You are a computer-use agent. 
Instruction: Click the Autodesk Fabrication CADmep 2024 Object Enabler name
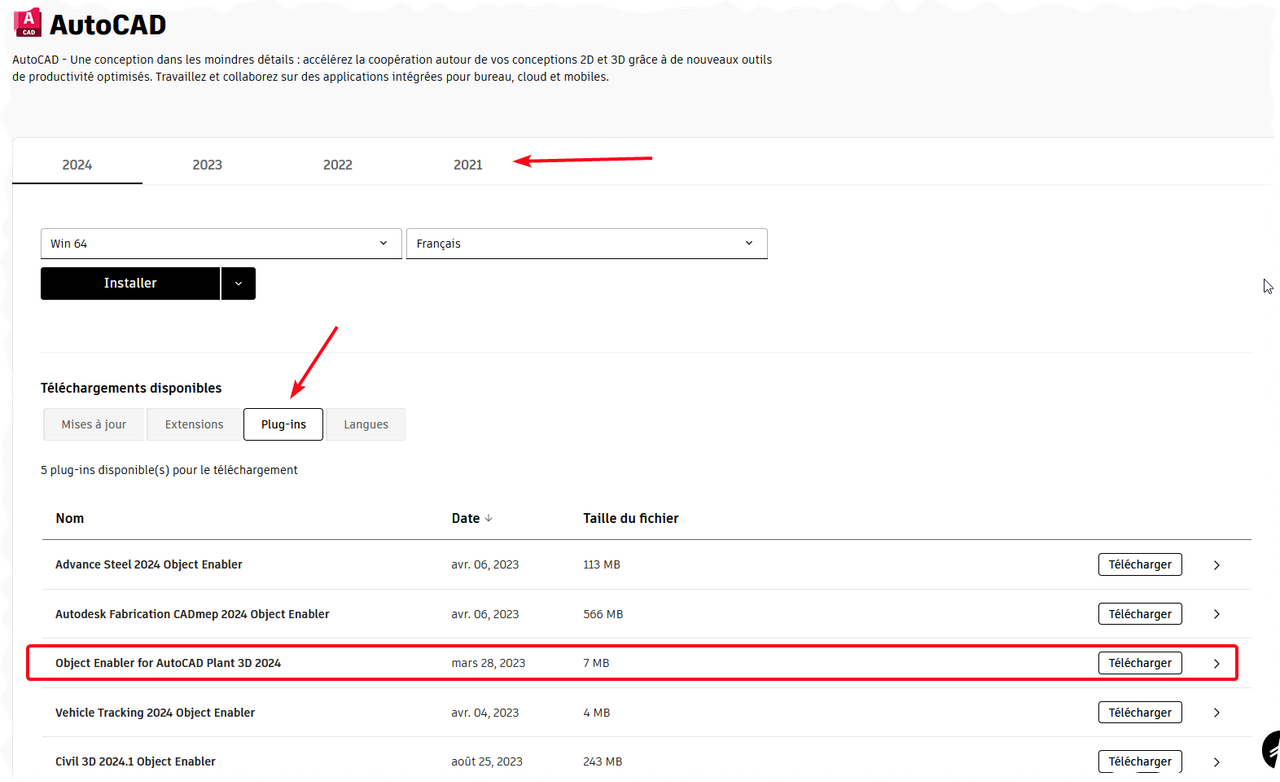coord(192,613)
